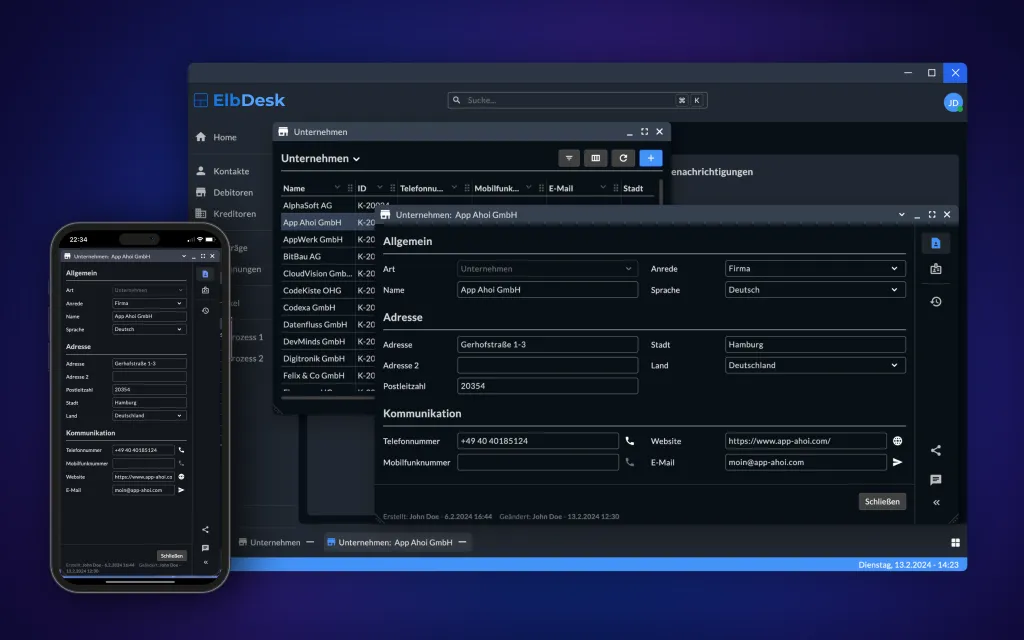Click the share icon in the desktop detail sidebar
Image resolution: width=1024 pixels, height=640 pixels.
[x=936, y=450]
